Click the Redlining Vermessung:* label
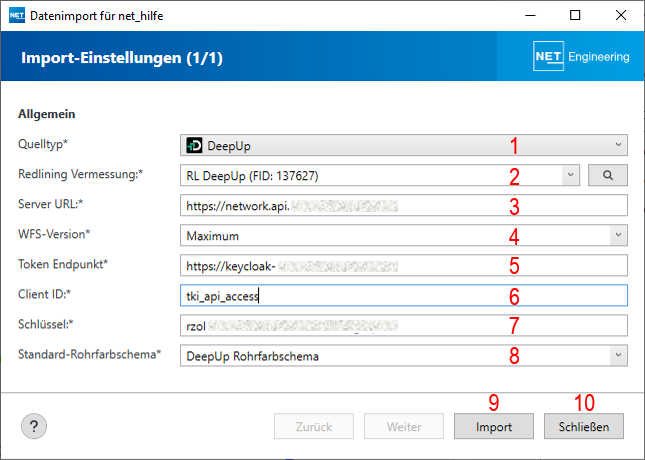645x460 pixels. pos(80,174)
